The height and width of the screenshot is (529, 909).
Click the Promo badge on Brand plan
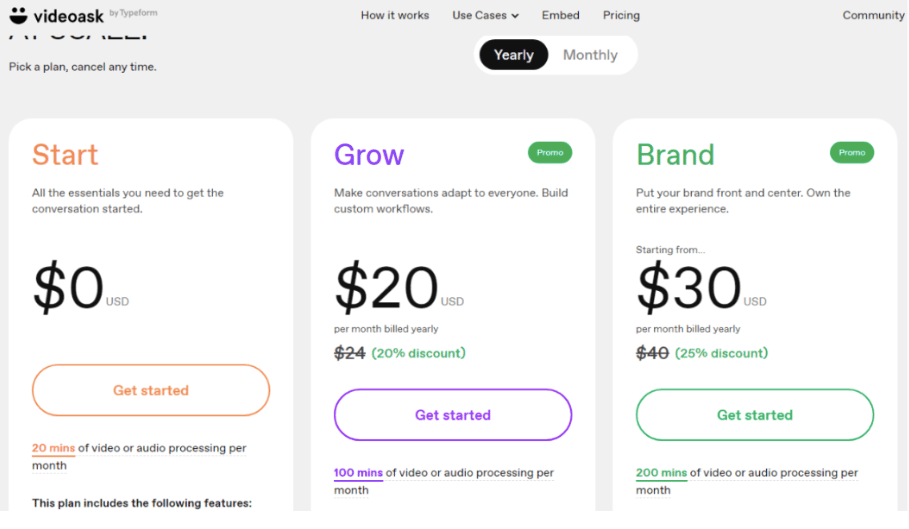point(852,152)
